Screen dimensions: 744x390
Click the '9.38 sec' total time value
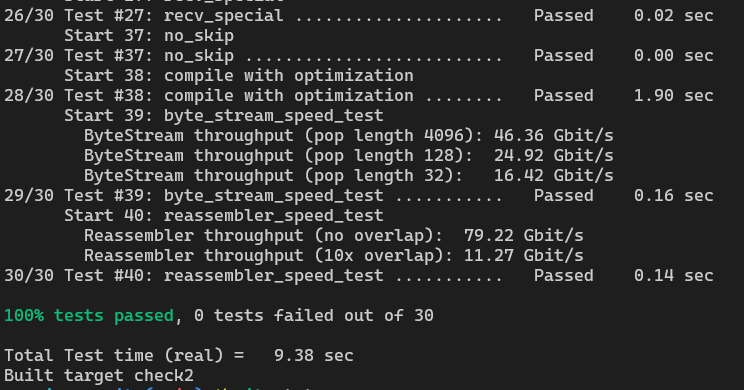tap(314, 356)
